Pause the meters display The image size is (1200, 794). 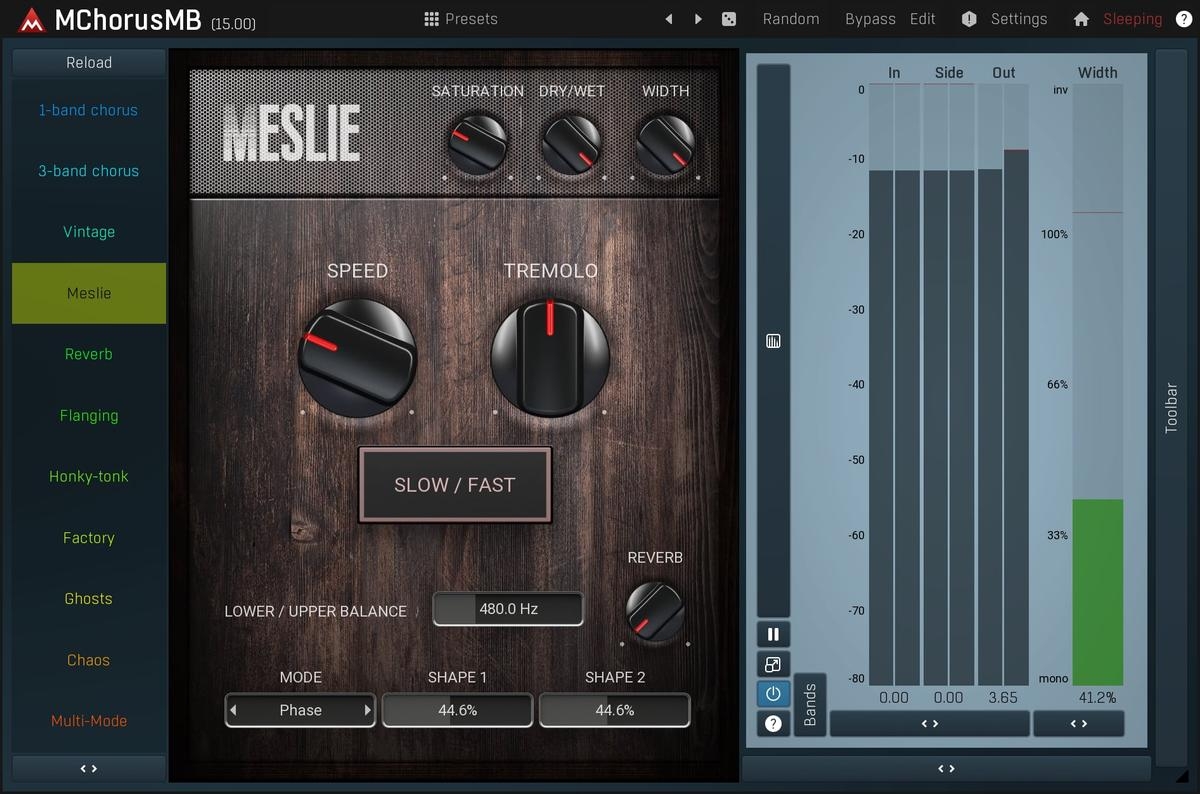point(773,634)
